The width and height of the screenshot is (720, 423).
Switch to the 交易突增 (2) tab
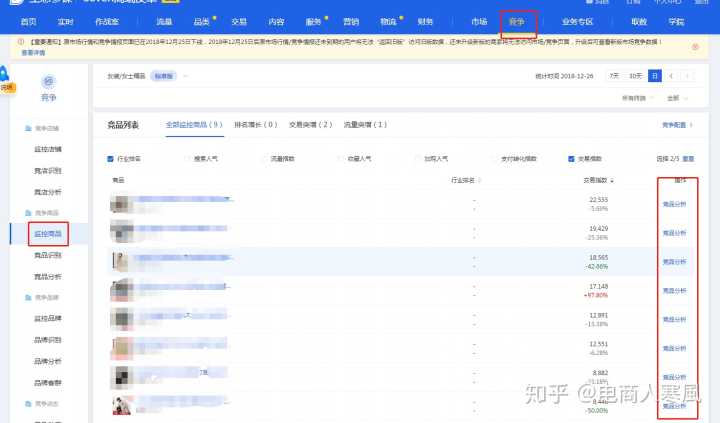[310, 124]
